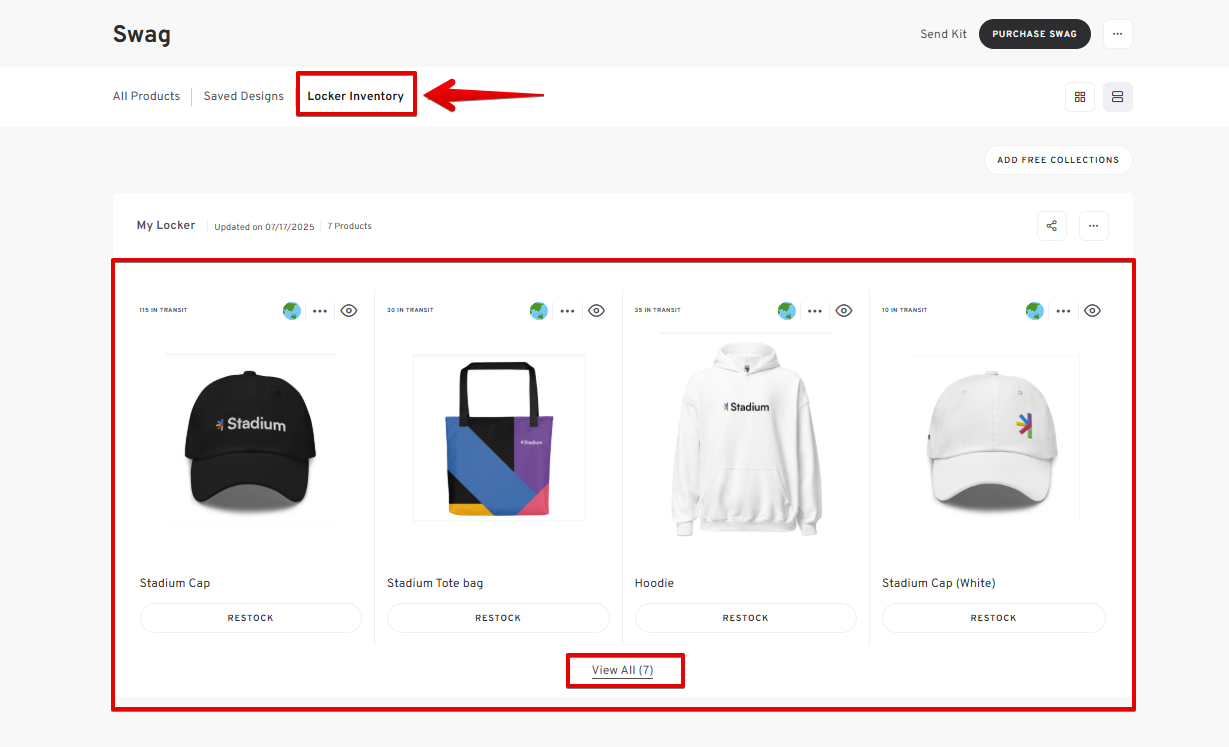Screen dimensions: 1229x747
Task: Switch to the All Products tab
Action: pyautogui.click(x=146, y=97)
